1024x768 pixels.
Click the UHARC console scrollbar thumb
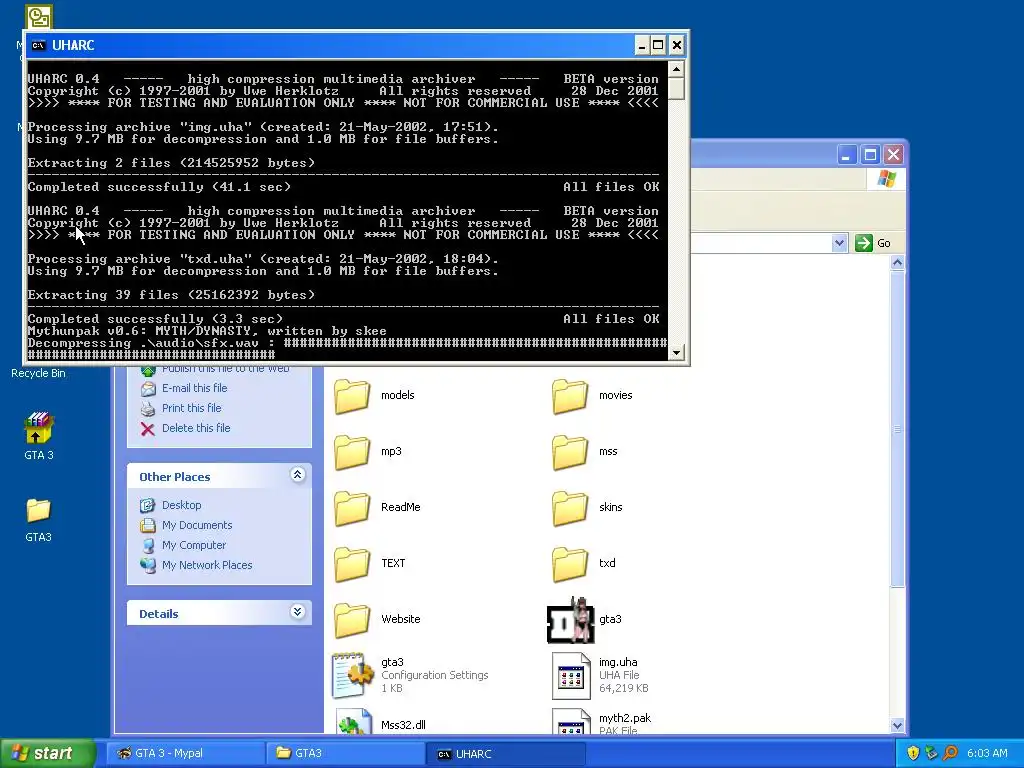(x=677, y=88)
